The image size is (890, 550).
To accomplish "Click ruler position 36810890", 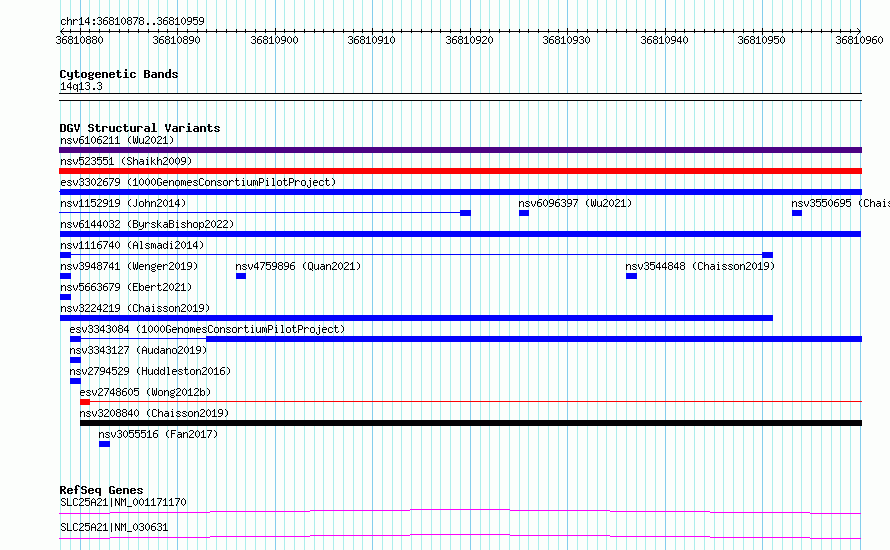I will (177, 40).
